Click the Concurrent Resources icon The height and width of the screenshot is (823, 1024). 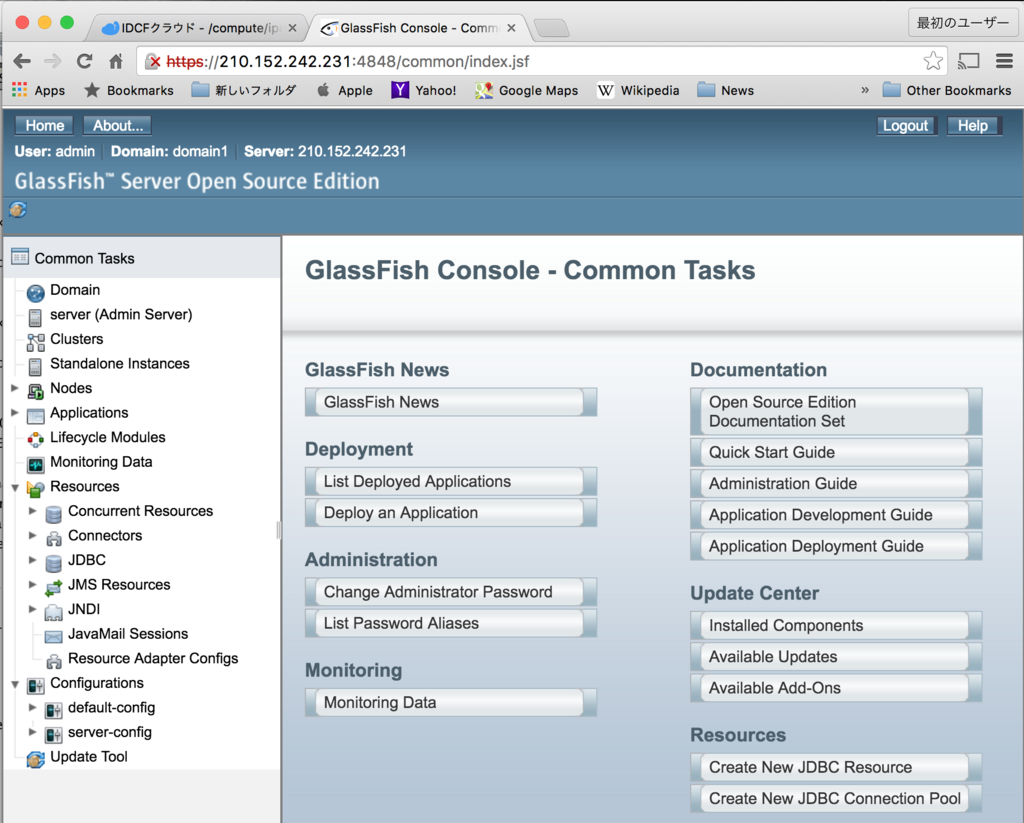pos(54,514)
